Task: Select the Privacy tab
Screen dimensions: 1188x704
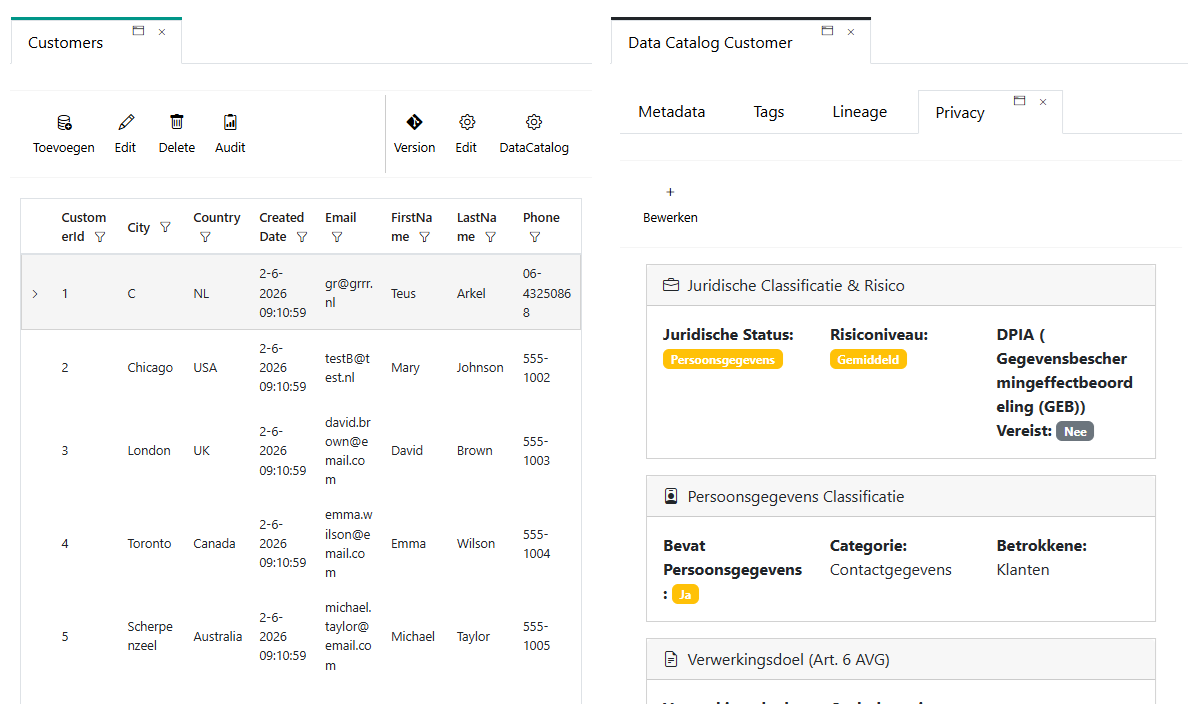Action: point(959,113)
